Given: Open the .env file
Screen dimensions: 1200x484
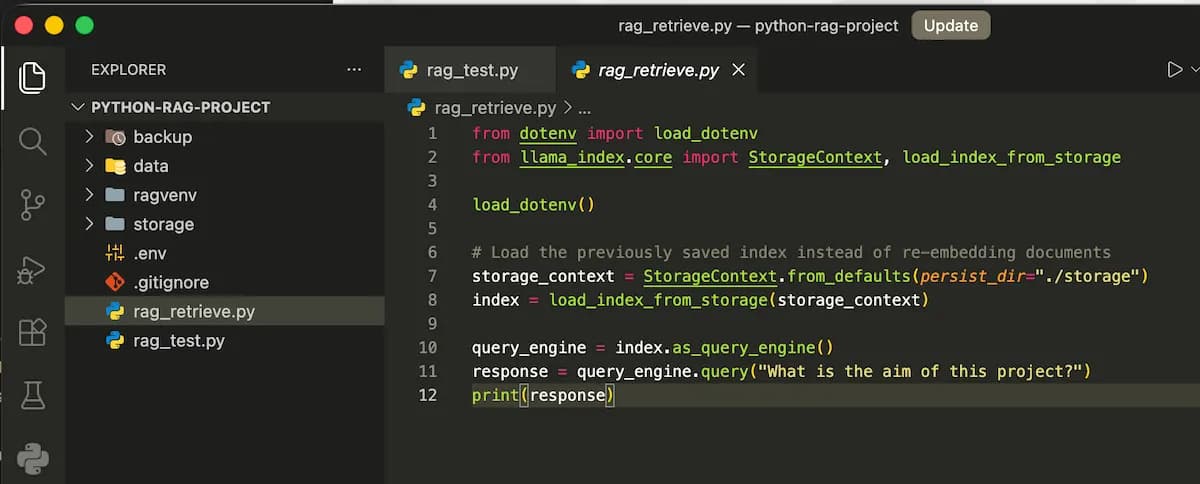Looking at the screenshot, I should 152,253.
